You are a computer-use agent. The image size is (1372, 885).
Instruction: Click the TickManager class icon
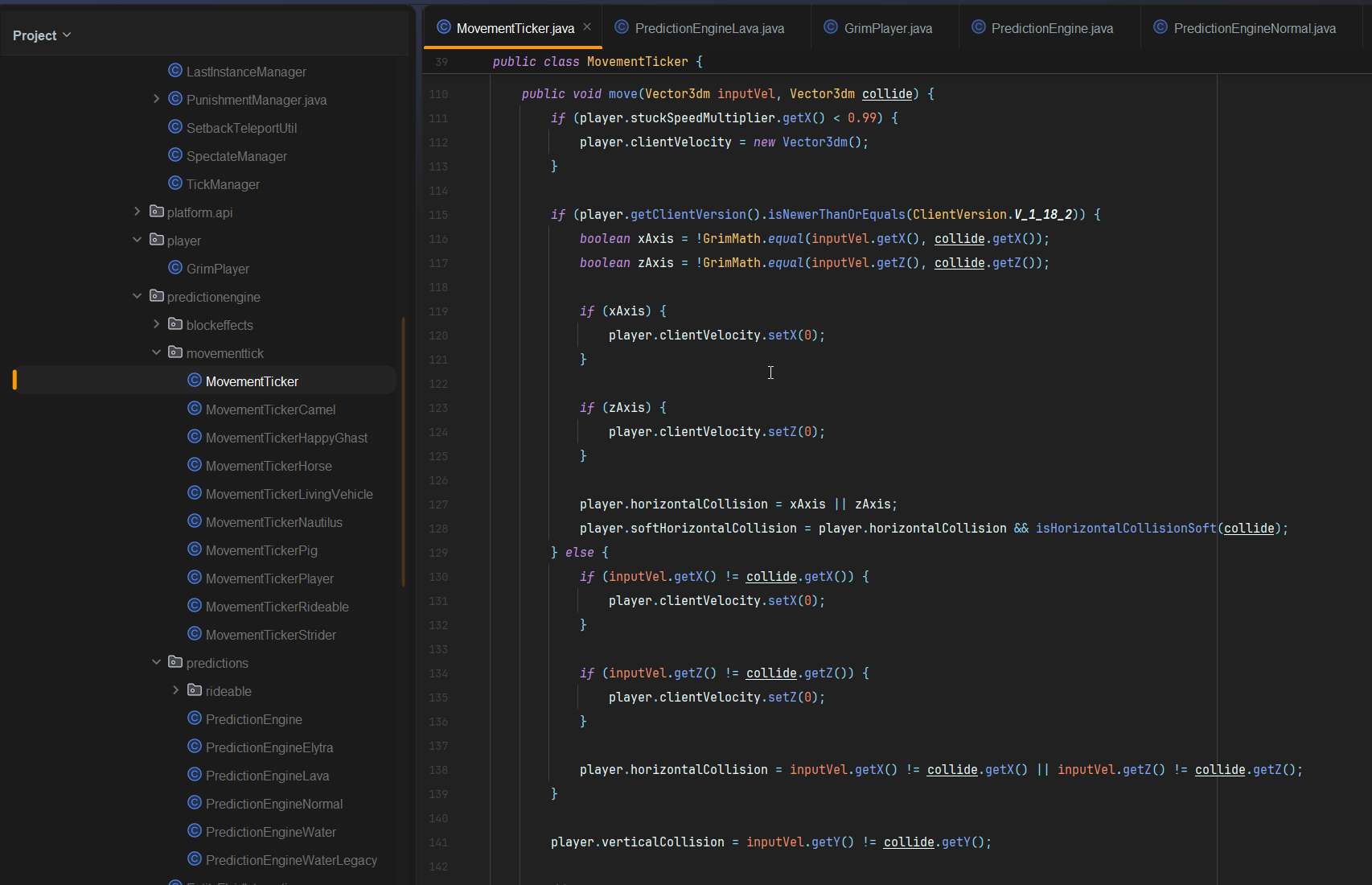175,183
